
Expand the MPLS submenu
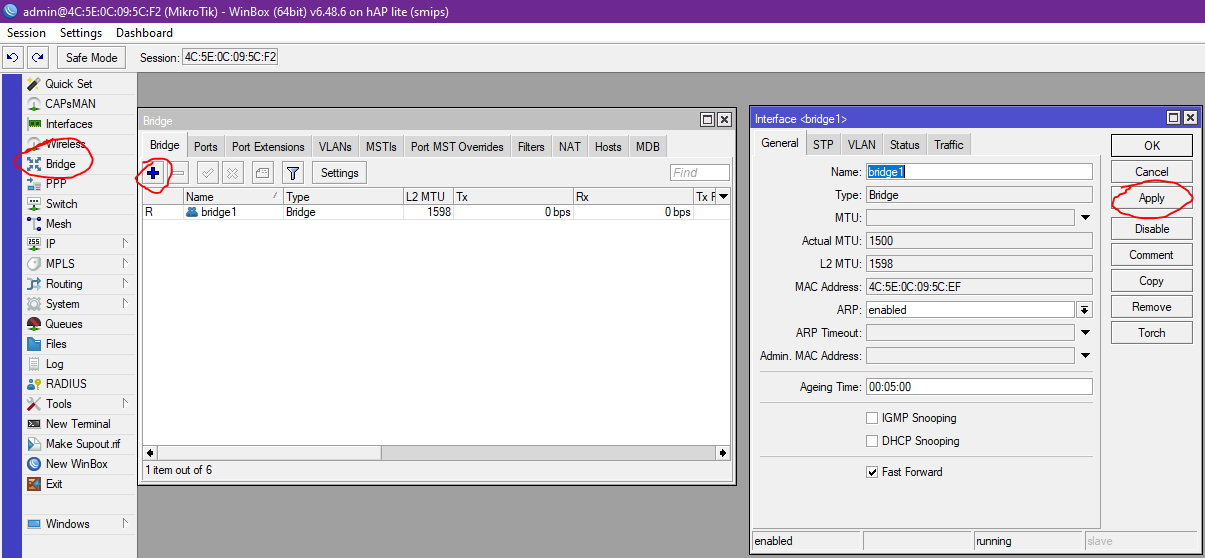pos(126,264)
